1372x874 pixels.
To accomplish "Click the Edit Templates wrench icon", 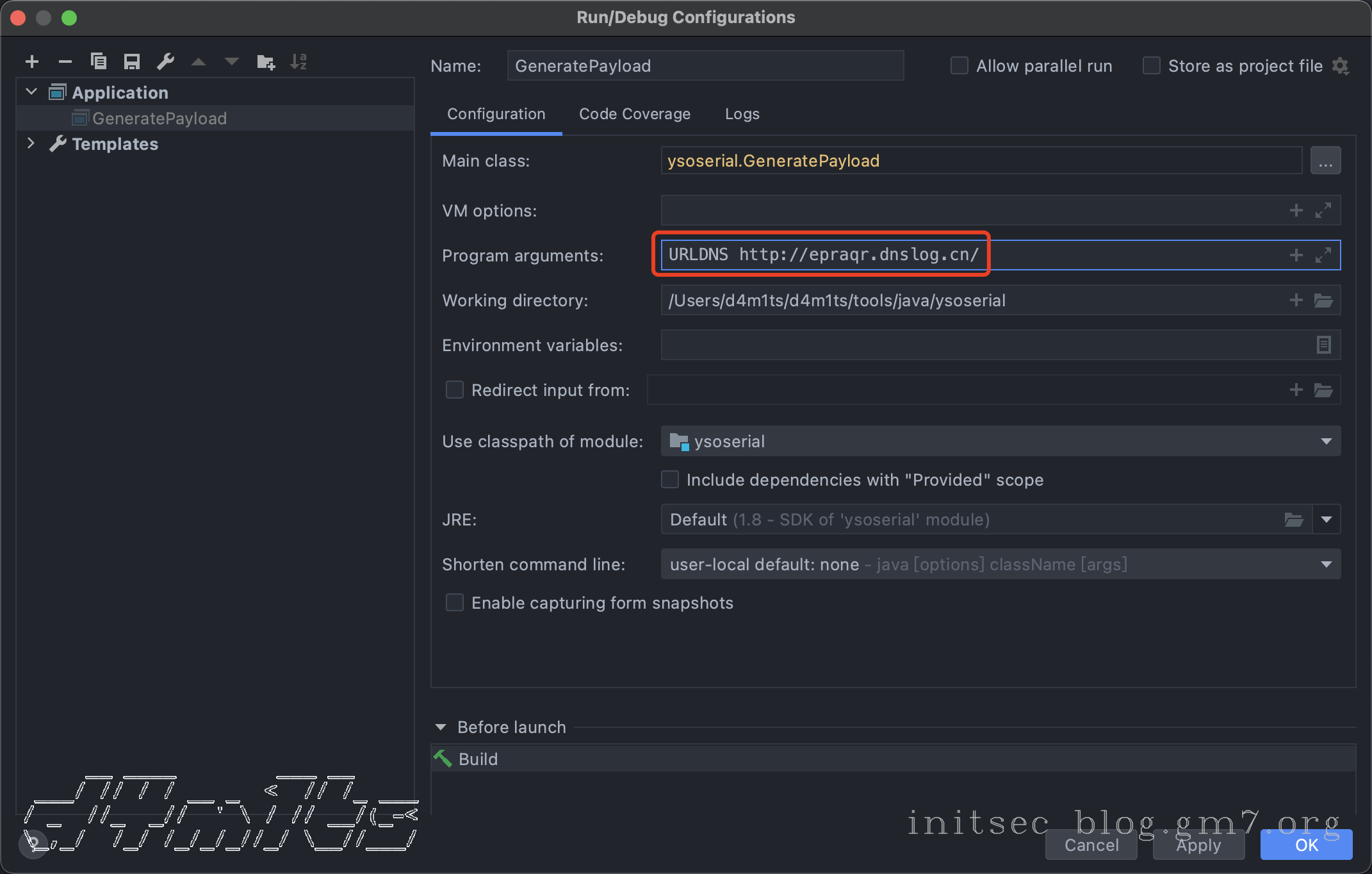I will [x=165, y=62].
